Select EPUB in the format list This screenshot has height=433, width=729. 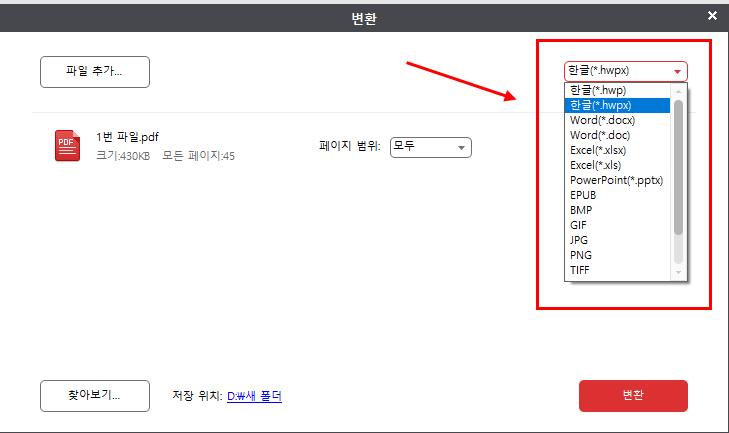617,195
